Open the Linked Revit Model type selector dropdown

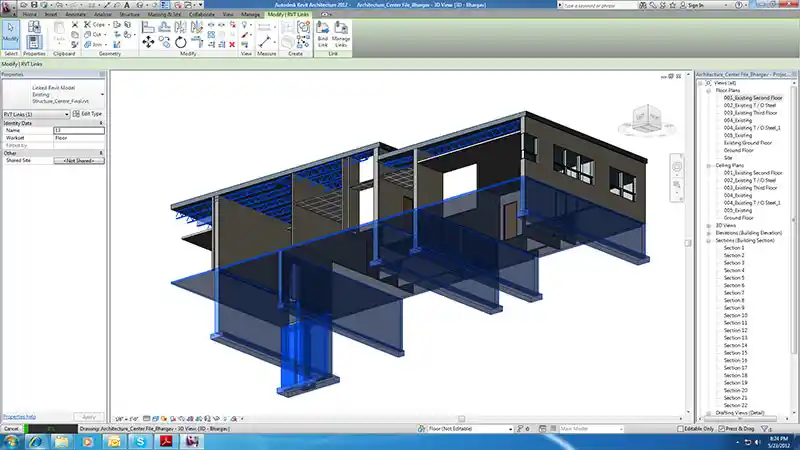point(102,94)
